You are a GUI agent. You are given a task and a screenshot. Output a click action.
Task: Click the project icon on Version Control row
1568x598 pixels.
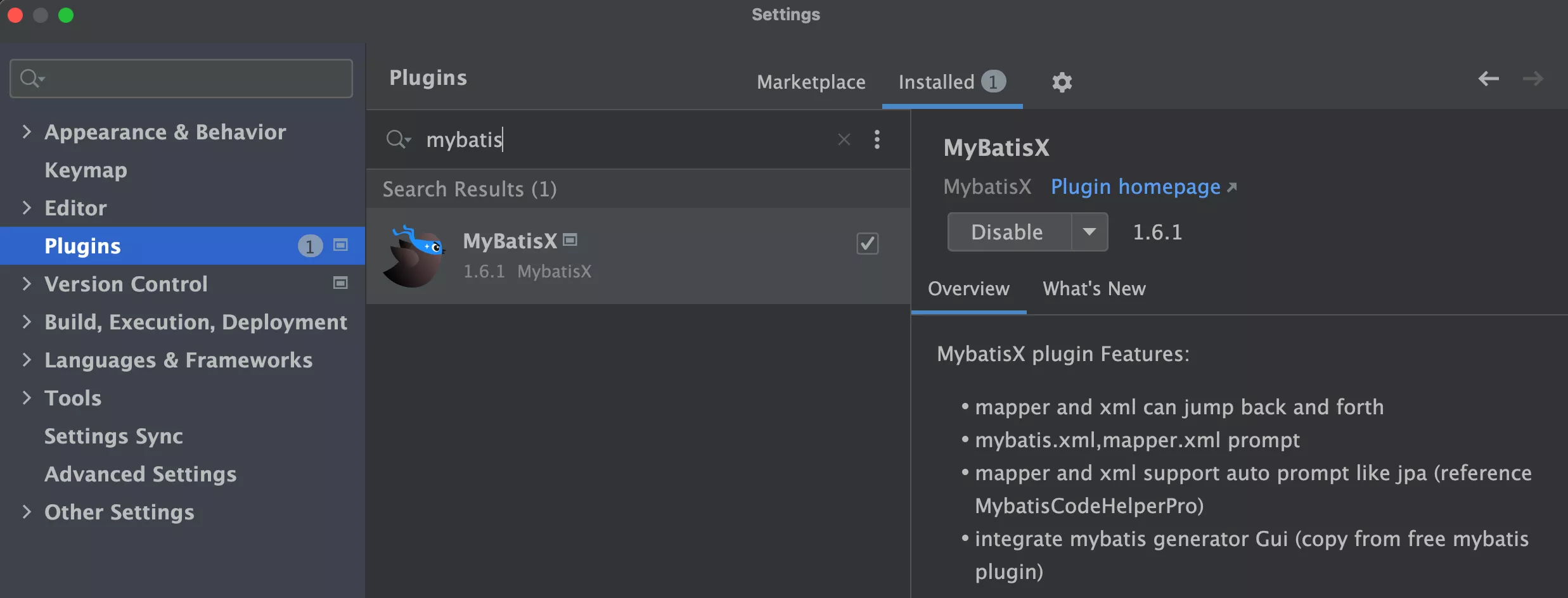point(341,283)
